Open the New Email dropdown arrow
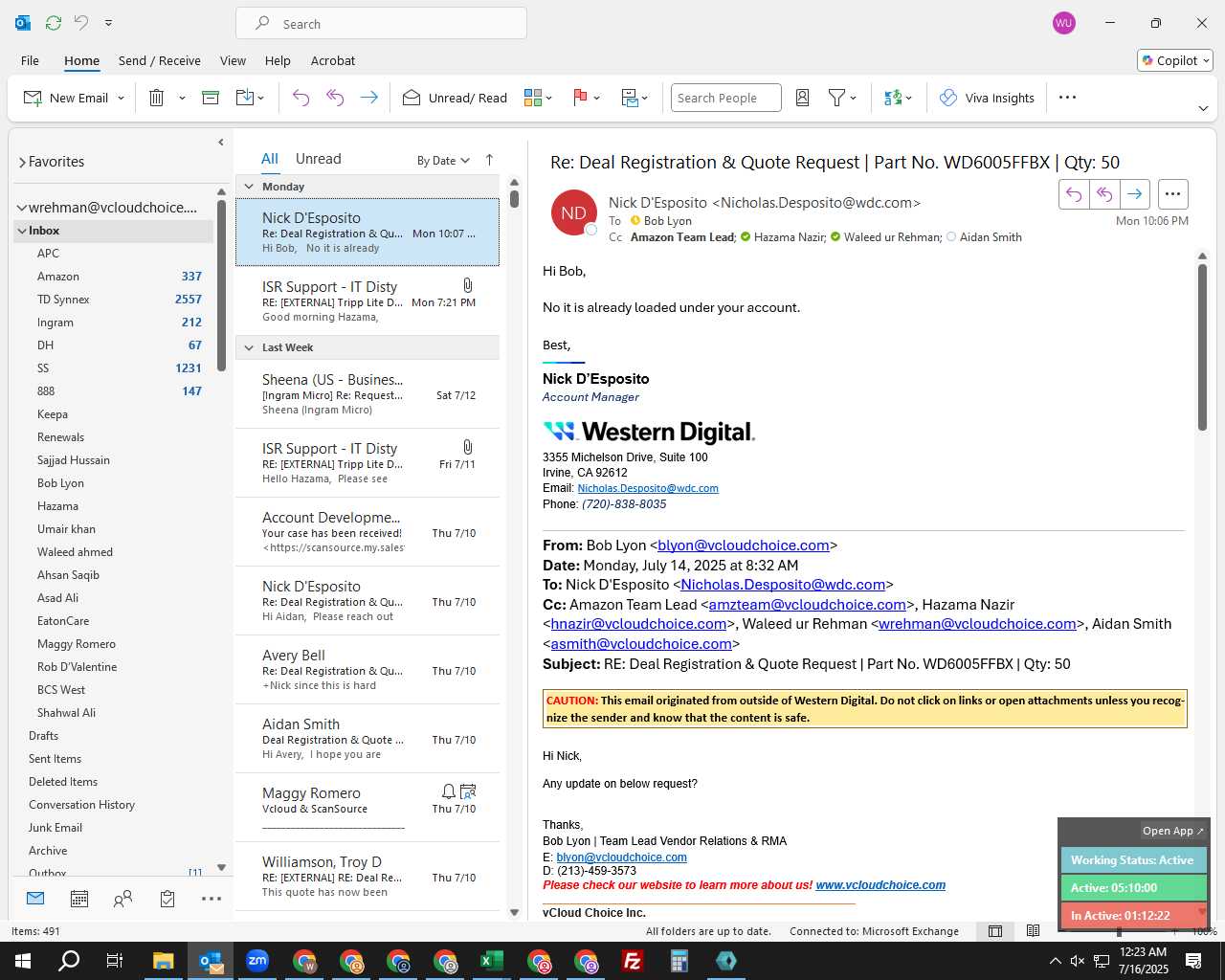 (x=121, y=98)
